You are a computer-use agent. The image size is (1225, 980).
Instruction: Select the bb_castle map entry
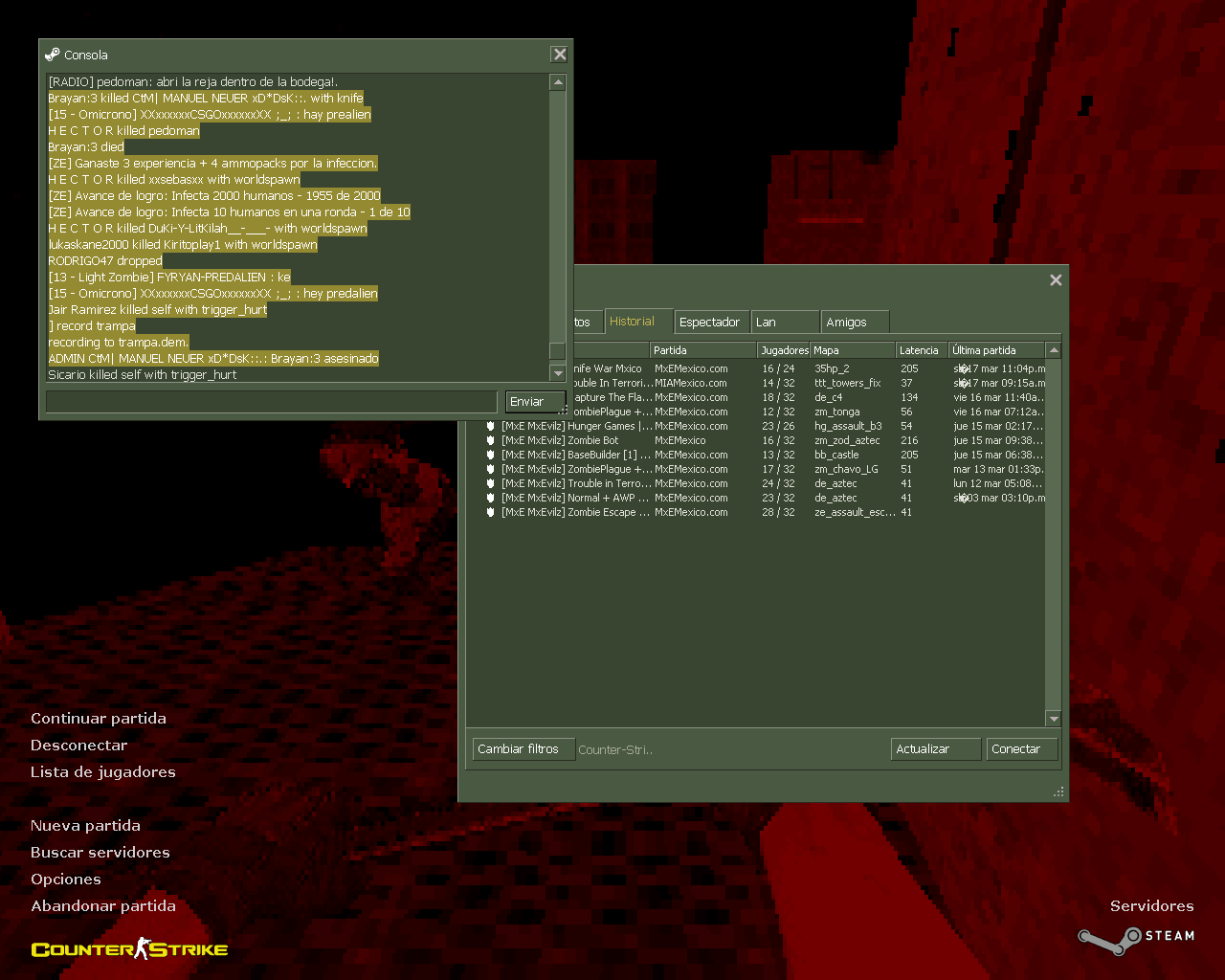pos(836,455)
